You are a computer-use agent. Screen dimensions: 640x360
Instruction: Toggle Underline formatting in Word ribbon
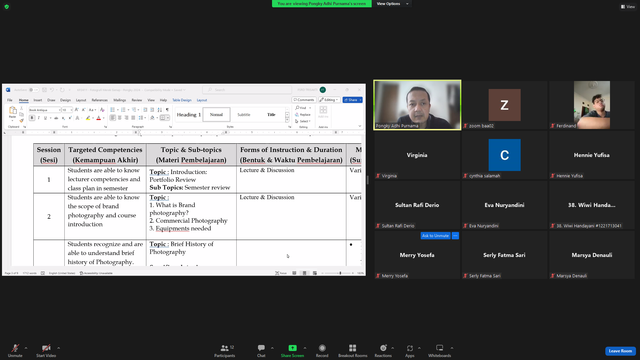tap(45, 118)
